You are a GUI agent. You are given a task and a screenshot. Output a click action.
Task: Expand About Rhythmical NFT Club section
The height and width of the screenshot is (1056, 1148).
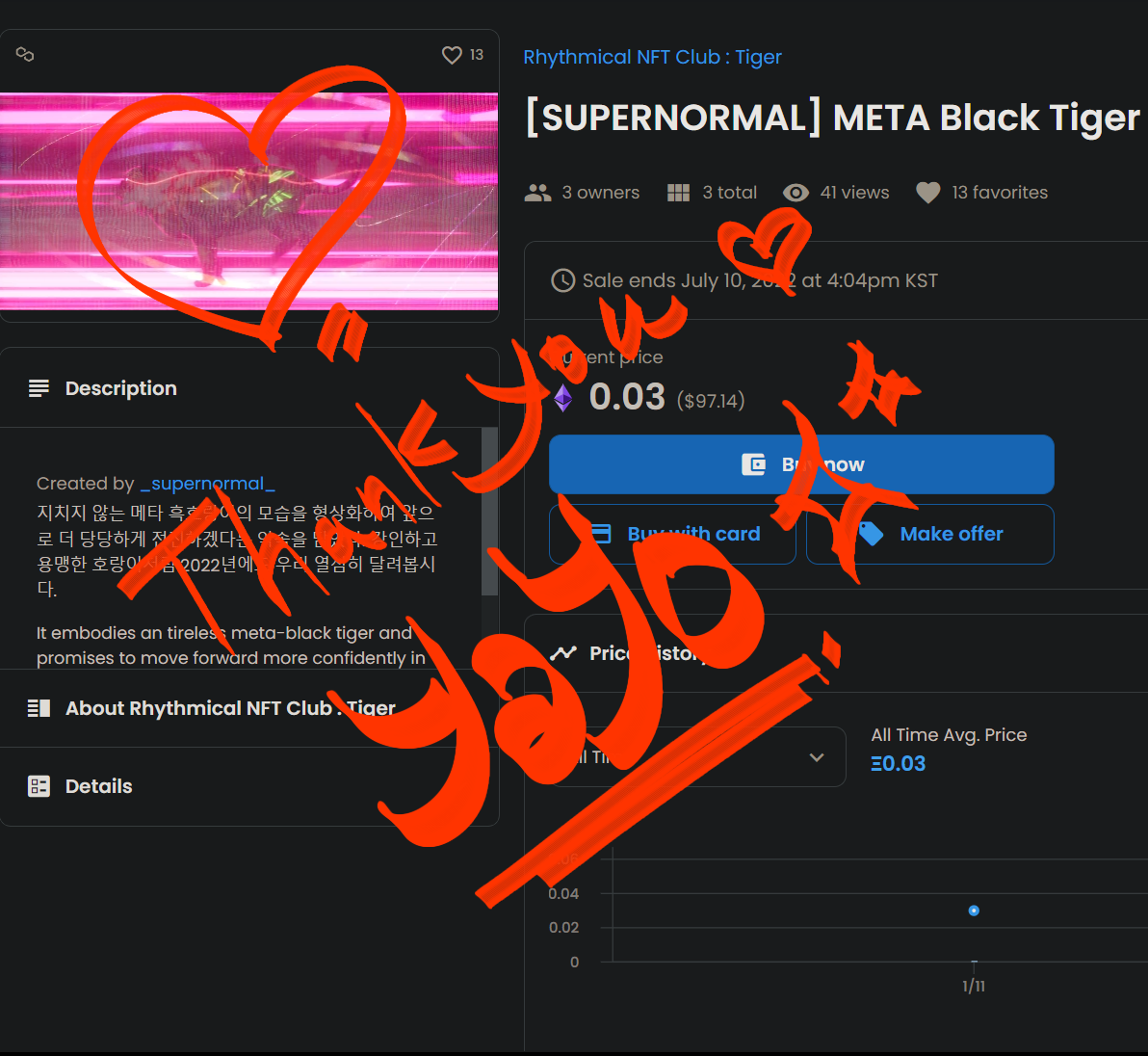tap(248, 708)
